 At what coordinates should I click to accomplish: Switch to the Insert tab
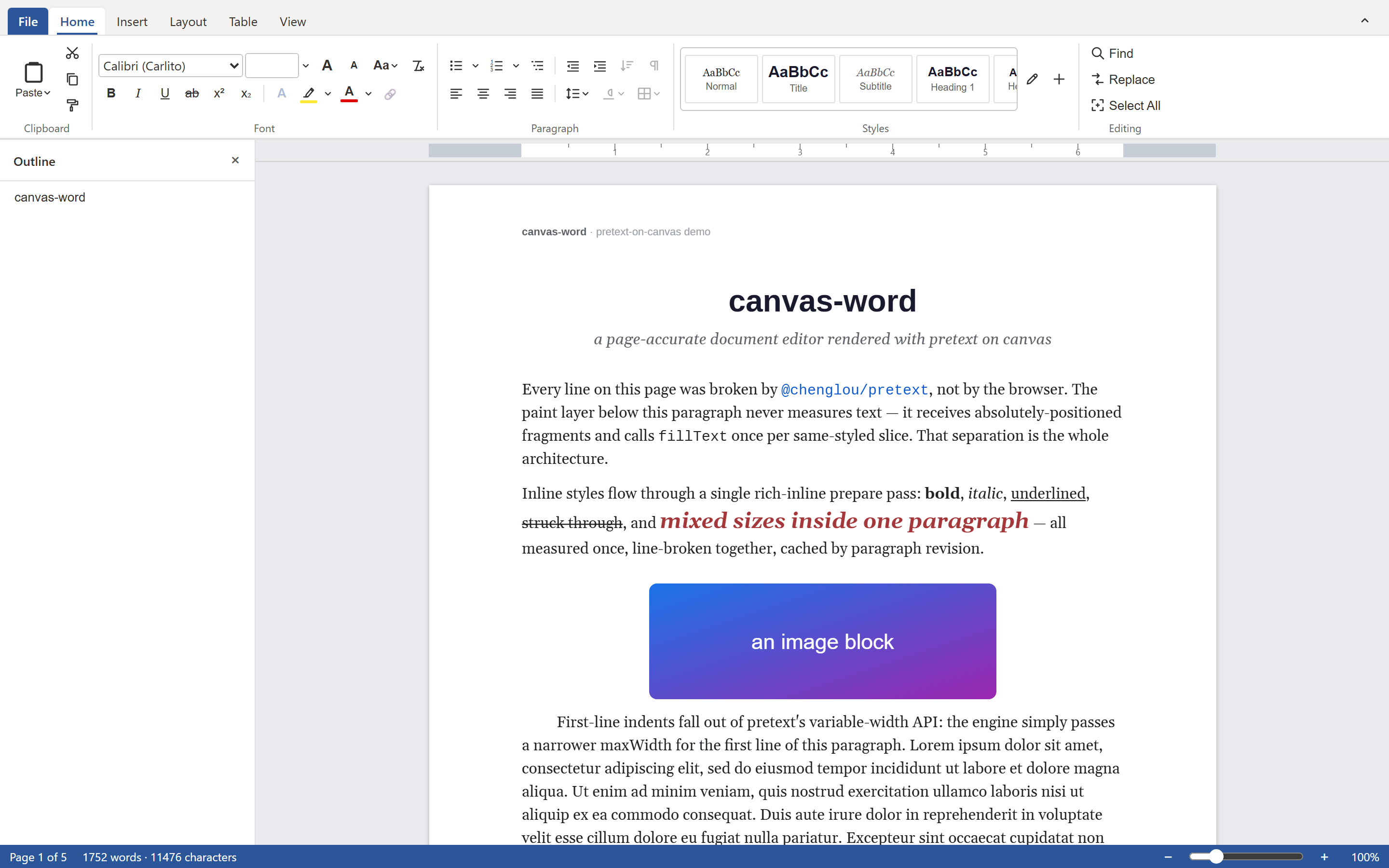pos(132,21)
